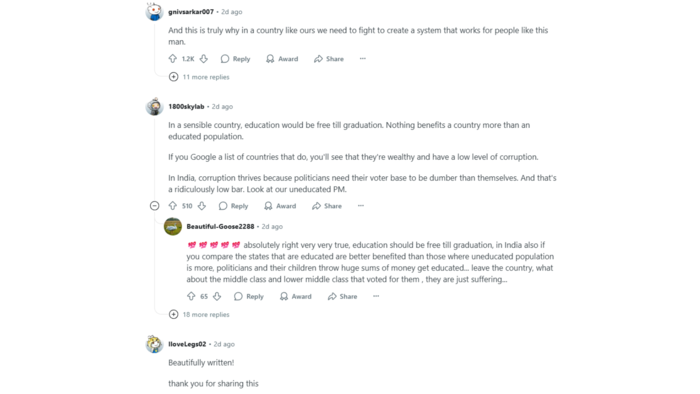The height and width of the screenshot is (394, 700).
Task: Open more options on Beautiful-Goose2288's reply
Action: pyautogui.click(x=376, y=296)
